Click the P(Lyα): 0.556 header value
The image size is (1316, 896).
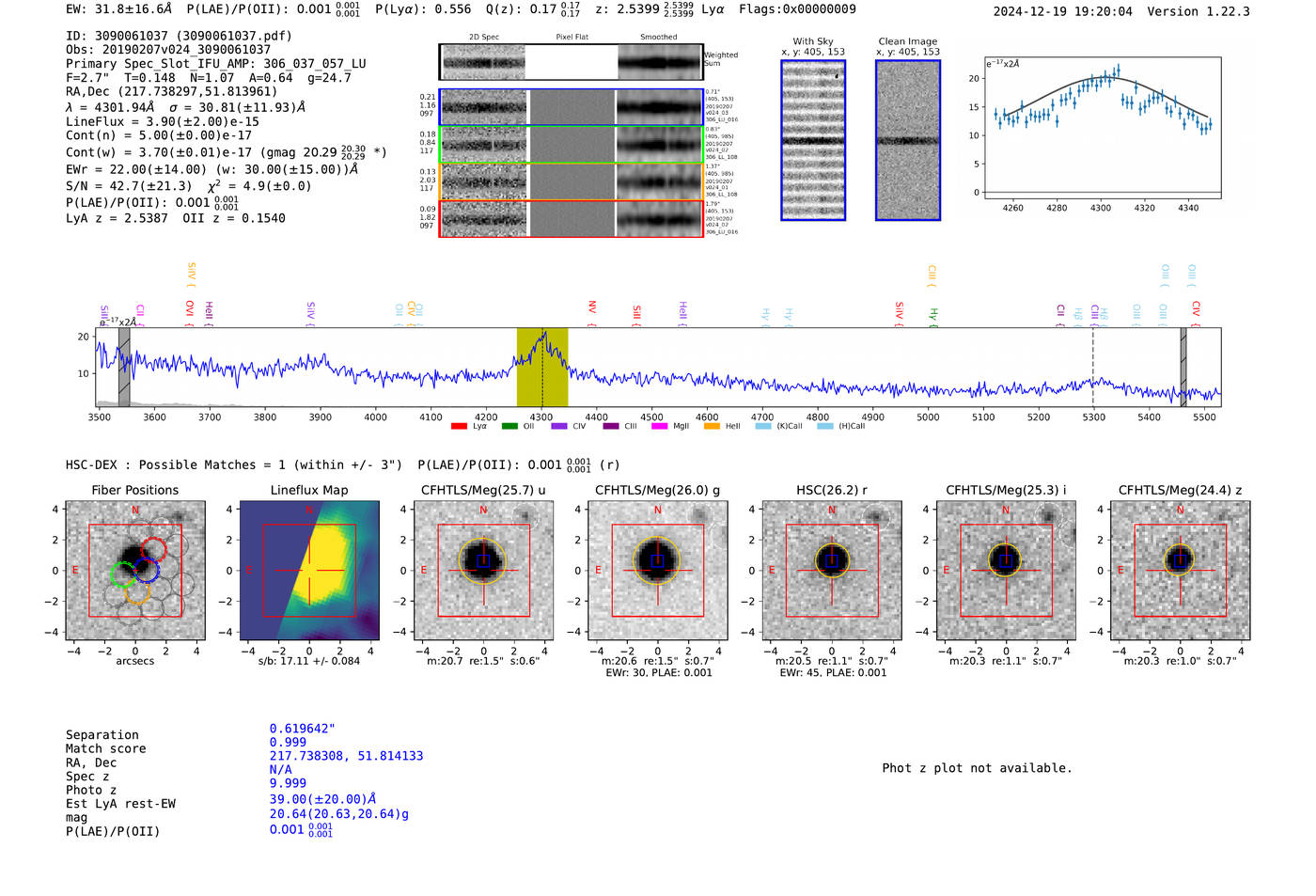tap(423, 9)
